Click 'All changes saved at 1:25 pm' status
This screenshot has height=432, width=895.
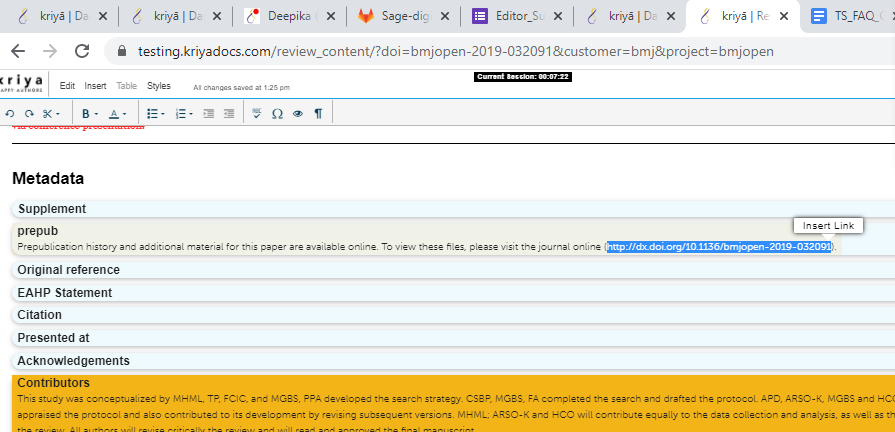point(241,87)
